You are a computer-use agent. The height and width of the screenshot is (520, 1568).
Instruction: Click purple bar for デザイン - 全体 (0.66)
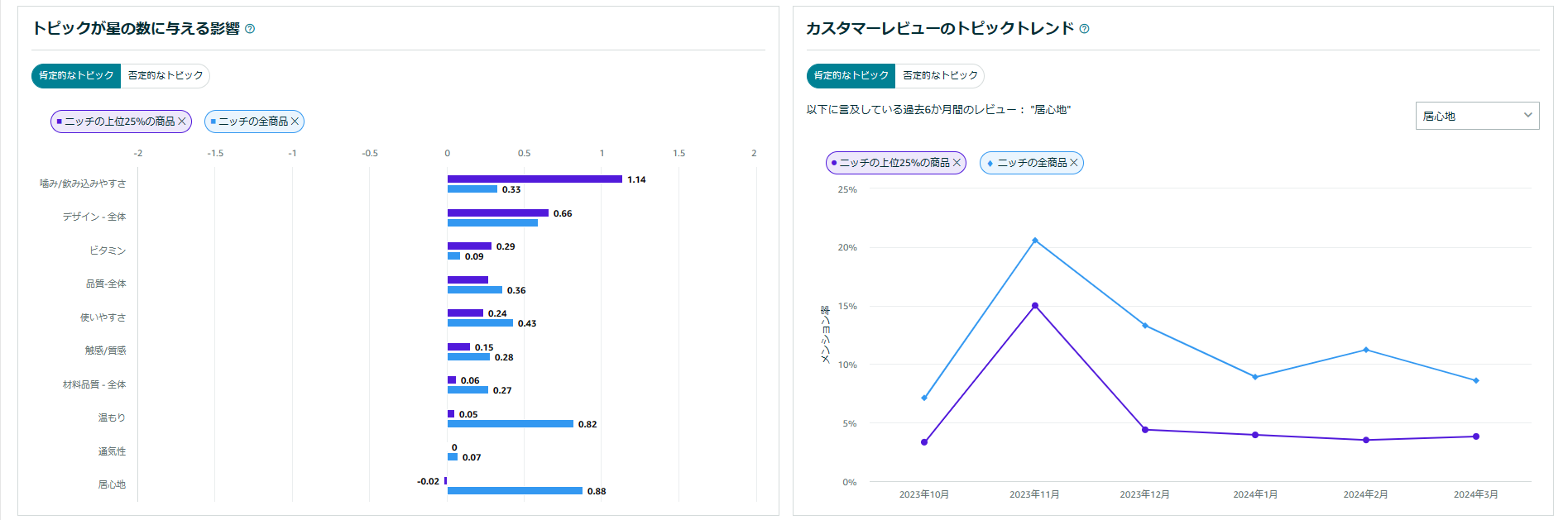tap(498, 213)
